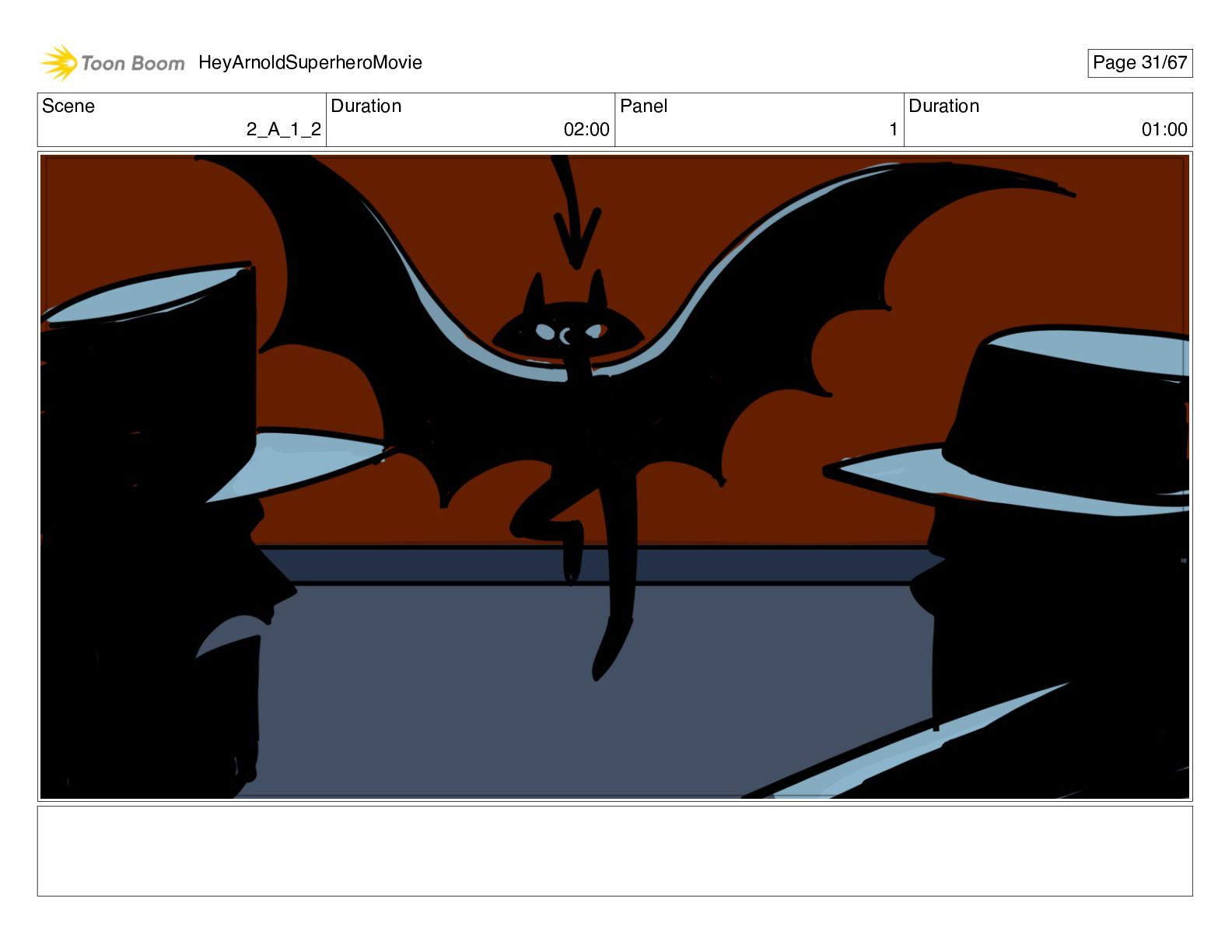
Task: Select the Panel header label
Action: [644, 106]
